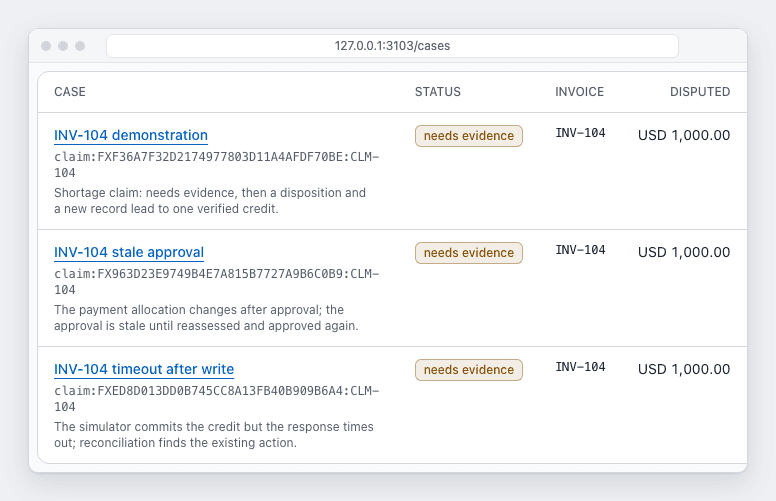
Task: Click the CASE column header
Action: coord(70,92)
